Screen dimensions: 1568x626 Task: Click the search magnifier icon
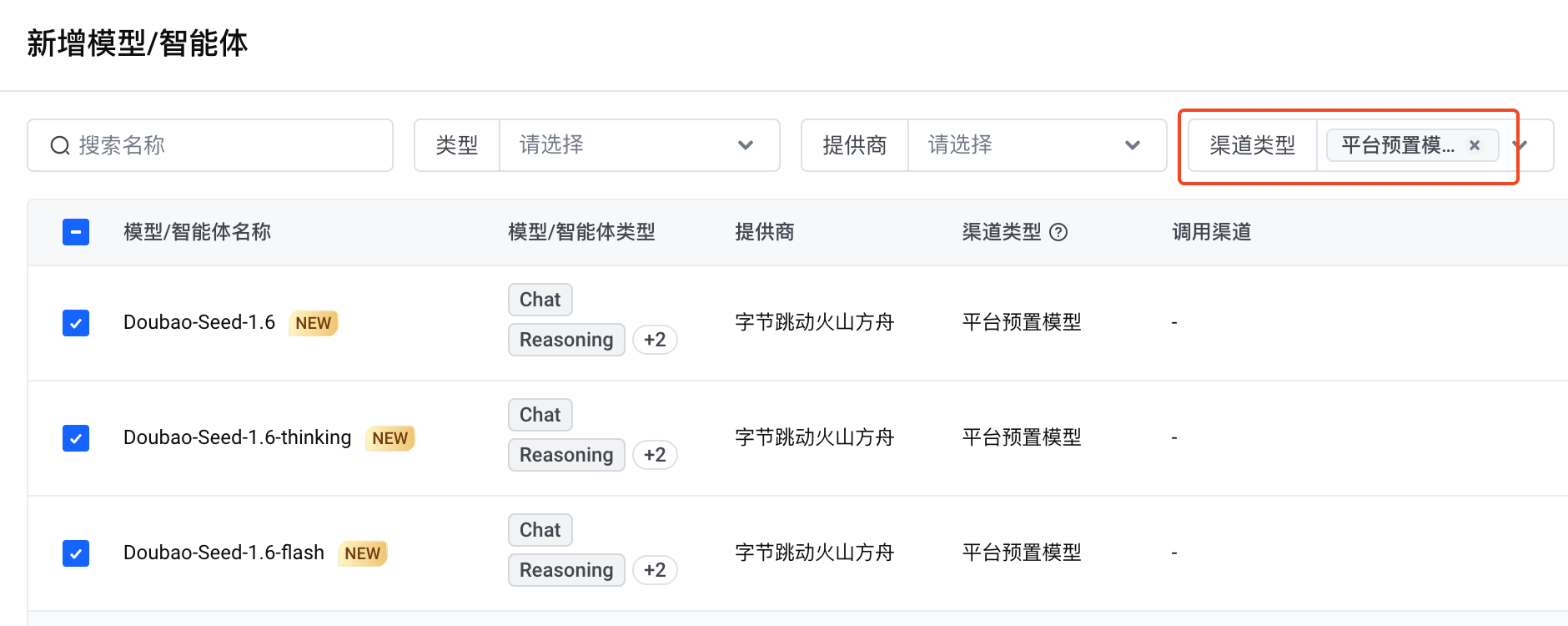[60, 146]
